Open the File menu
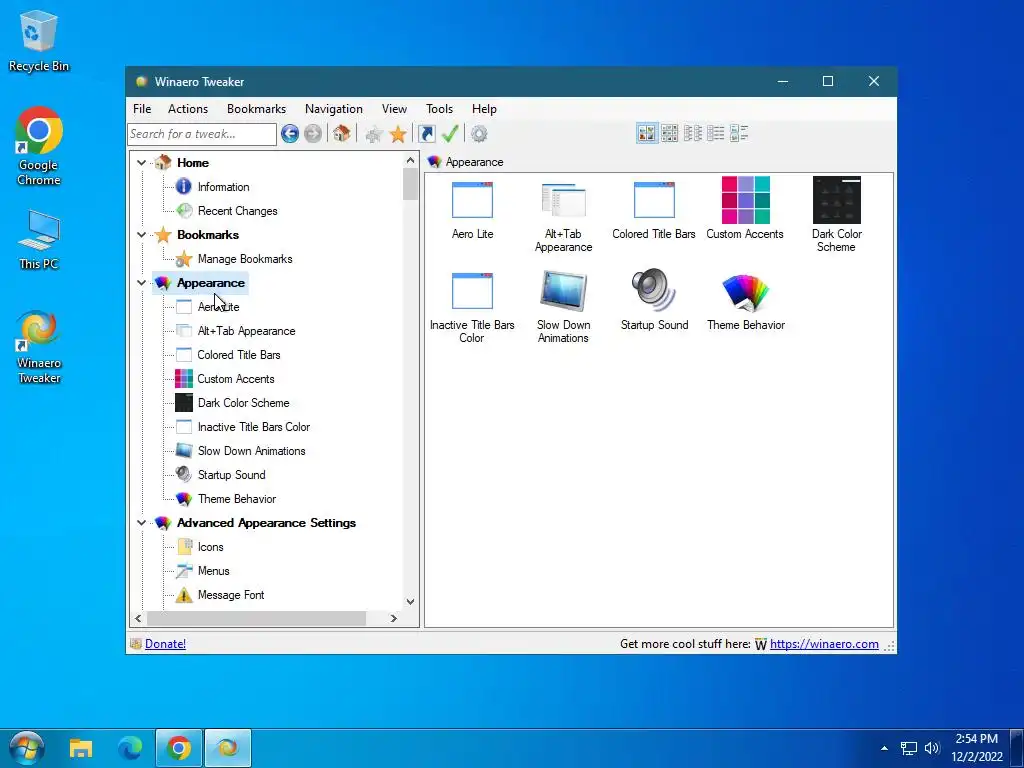The image size is (1024, 768). (142, 109)
